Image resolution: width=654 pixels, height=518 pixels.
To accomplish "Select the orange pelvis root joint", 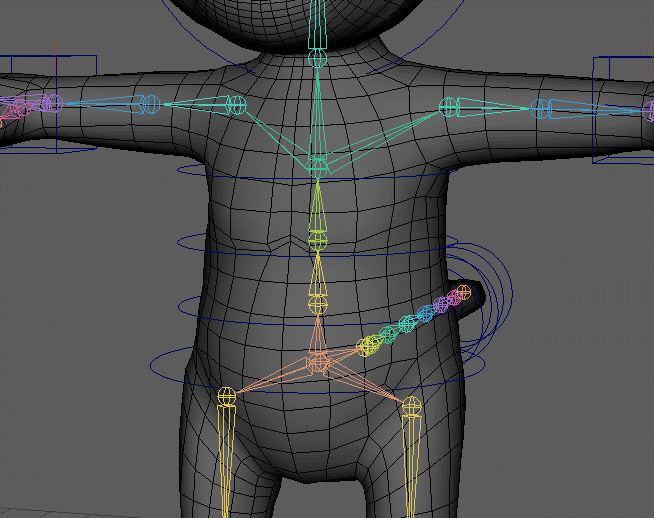I will 318,363.
